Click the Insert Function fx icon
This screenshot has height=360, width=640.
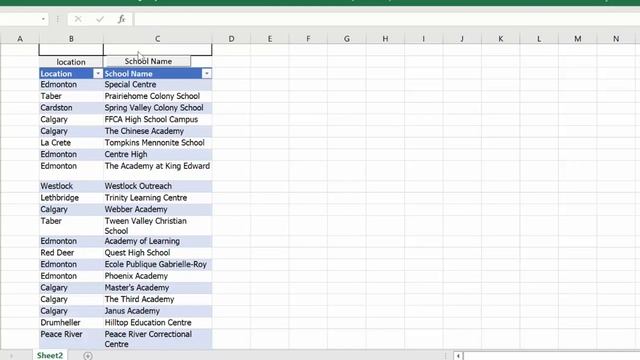tap(121, 19)
